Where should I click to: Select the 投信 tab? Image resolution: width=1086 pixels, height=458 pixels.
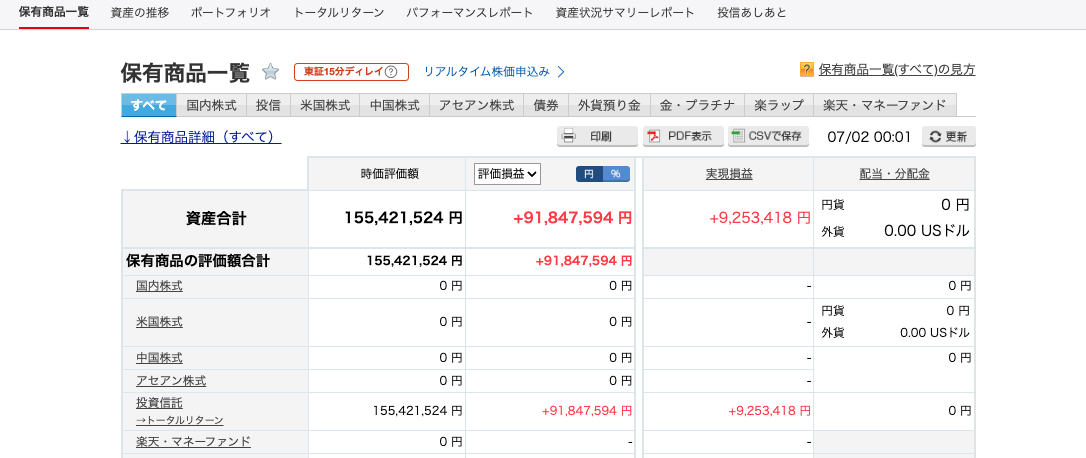(269, 105)
